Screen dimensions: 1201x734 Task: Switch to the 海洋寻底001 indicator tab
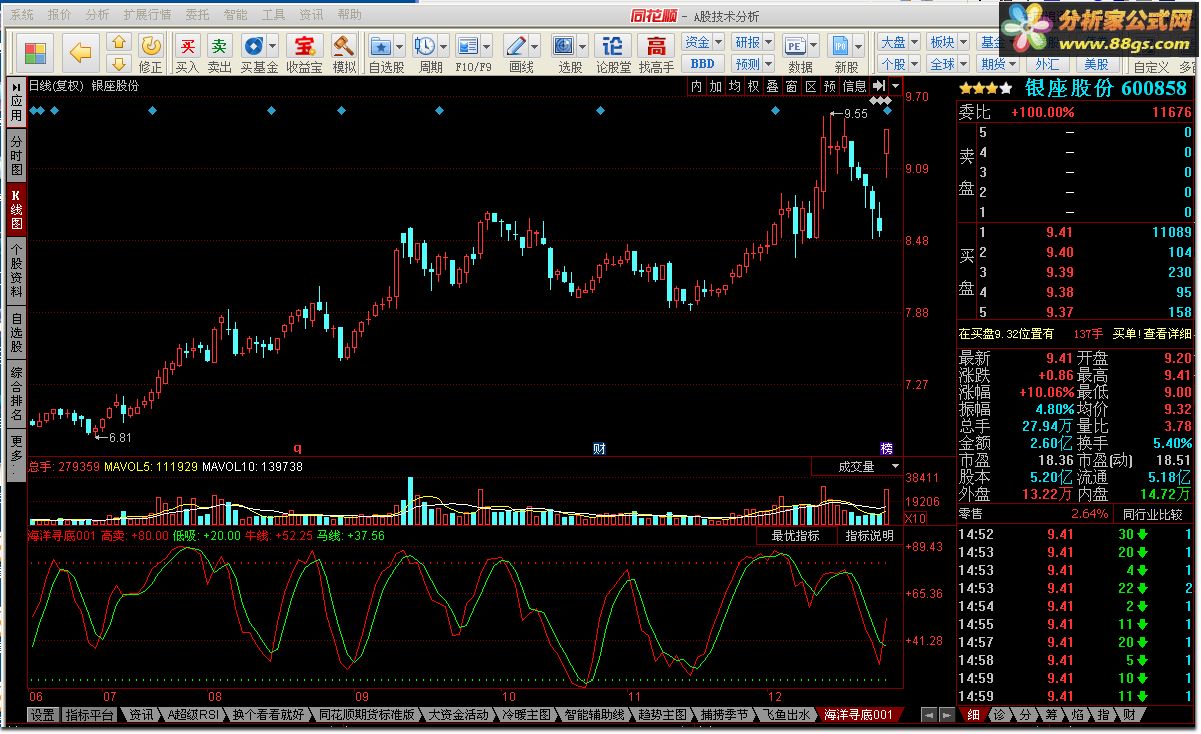coord(857,715)
